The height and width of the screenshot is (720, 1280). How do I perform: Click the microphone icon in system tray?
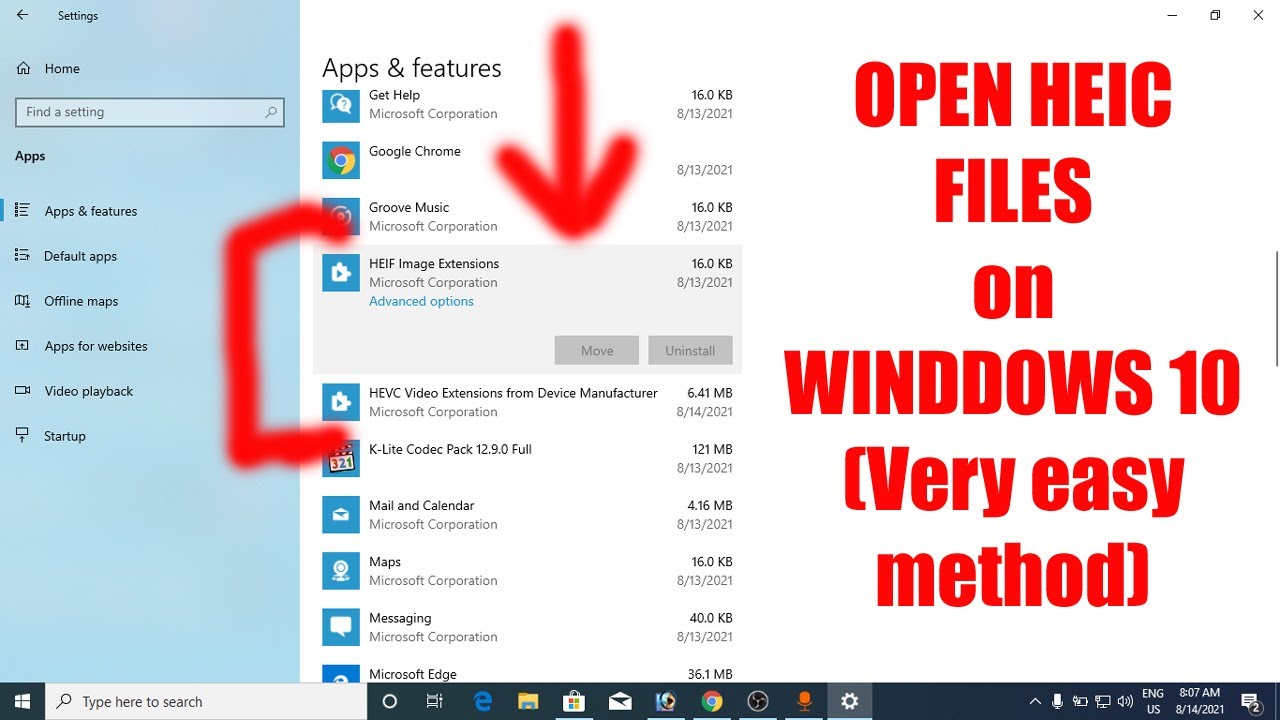pos(1058,701)
